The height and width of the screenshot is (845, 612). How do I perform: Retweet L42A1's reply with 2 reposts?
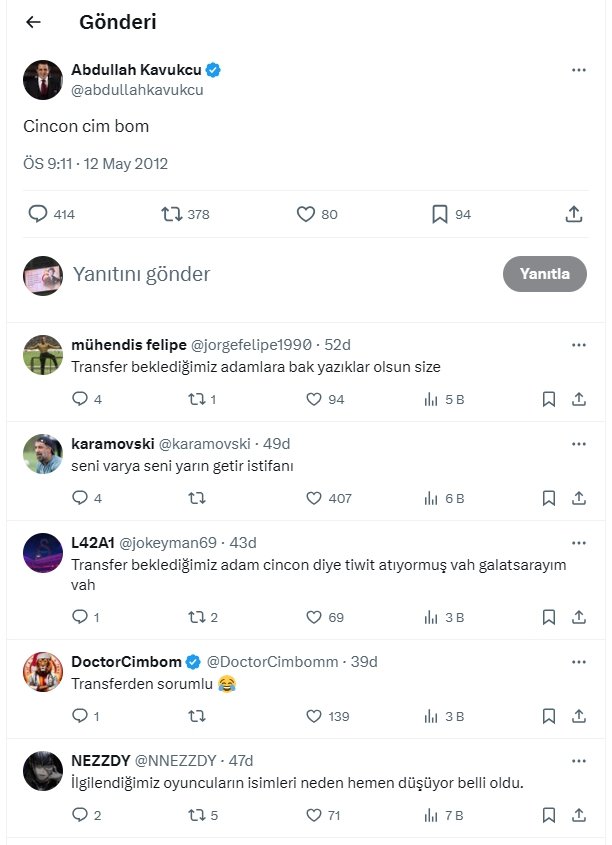[x=197, y=617]
